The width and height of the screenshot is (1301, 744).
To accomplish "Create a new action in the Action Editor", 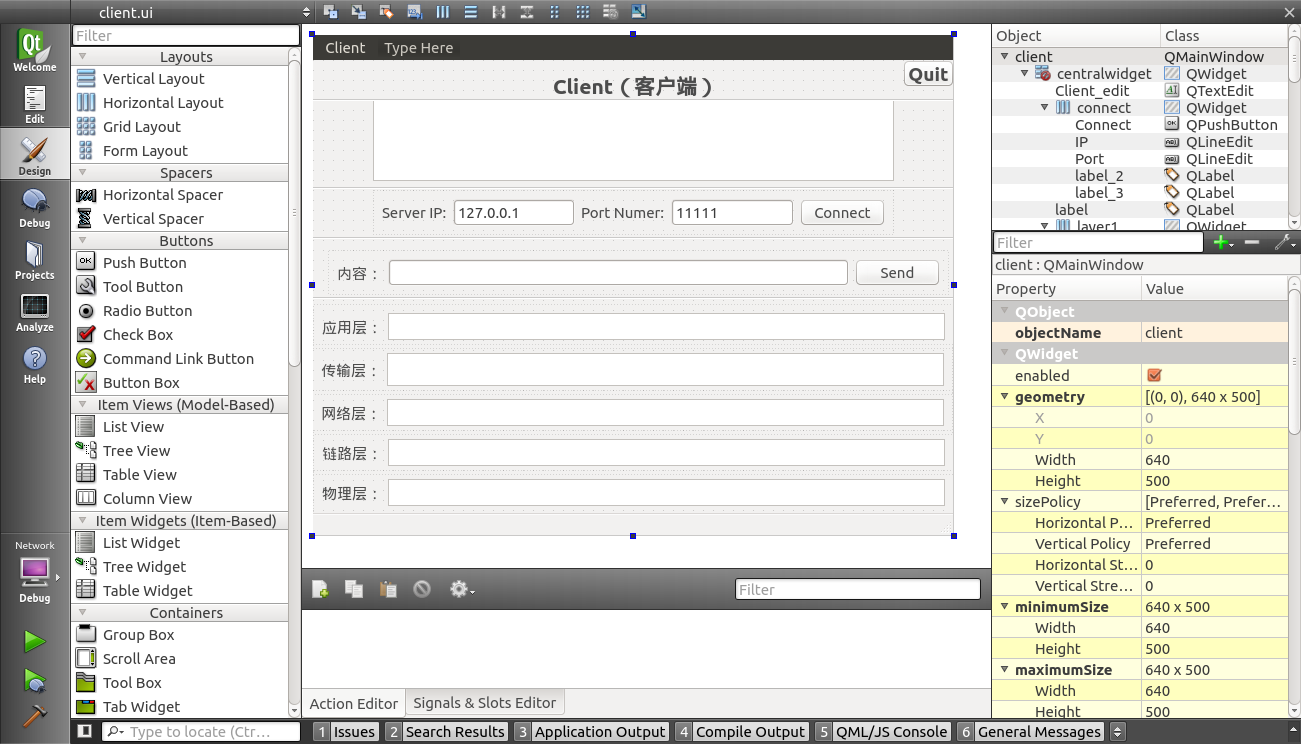I will coord(318,589).
